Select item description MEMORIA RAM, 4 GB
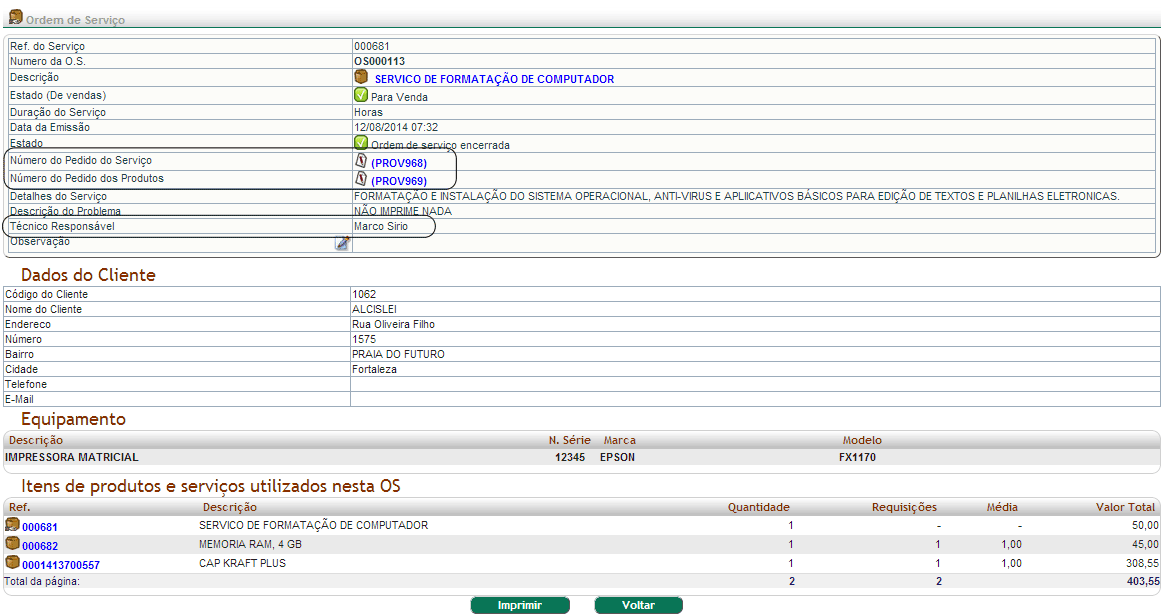Screen dimensions: 1165x616 pyautogui.click(x=250, y=544)
